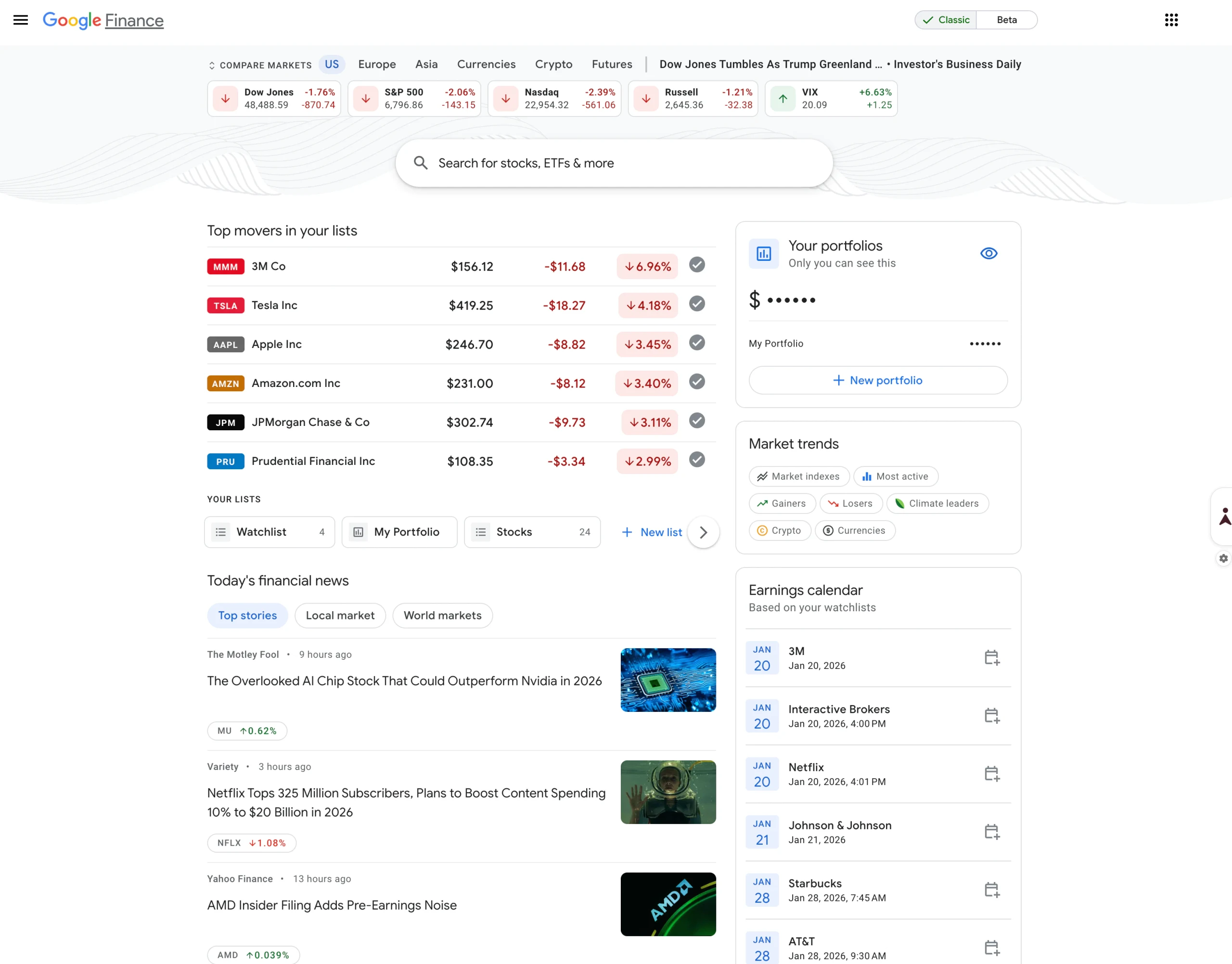Create a New portfolio
This screenshot has width=1232, height=964.
(878, 380)
